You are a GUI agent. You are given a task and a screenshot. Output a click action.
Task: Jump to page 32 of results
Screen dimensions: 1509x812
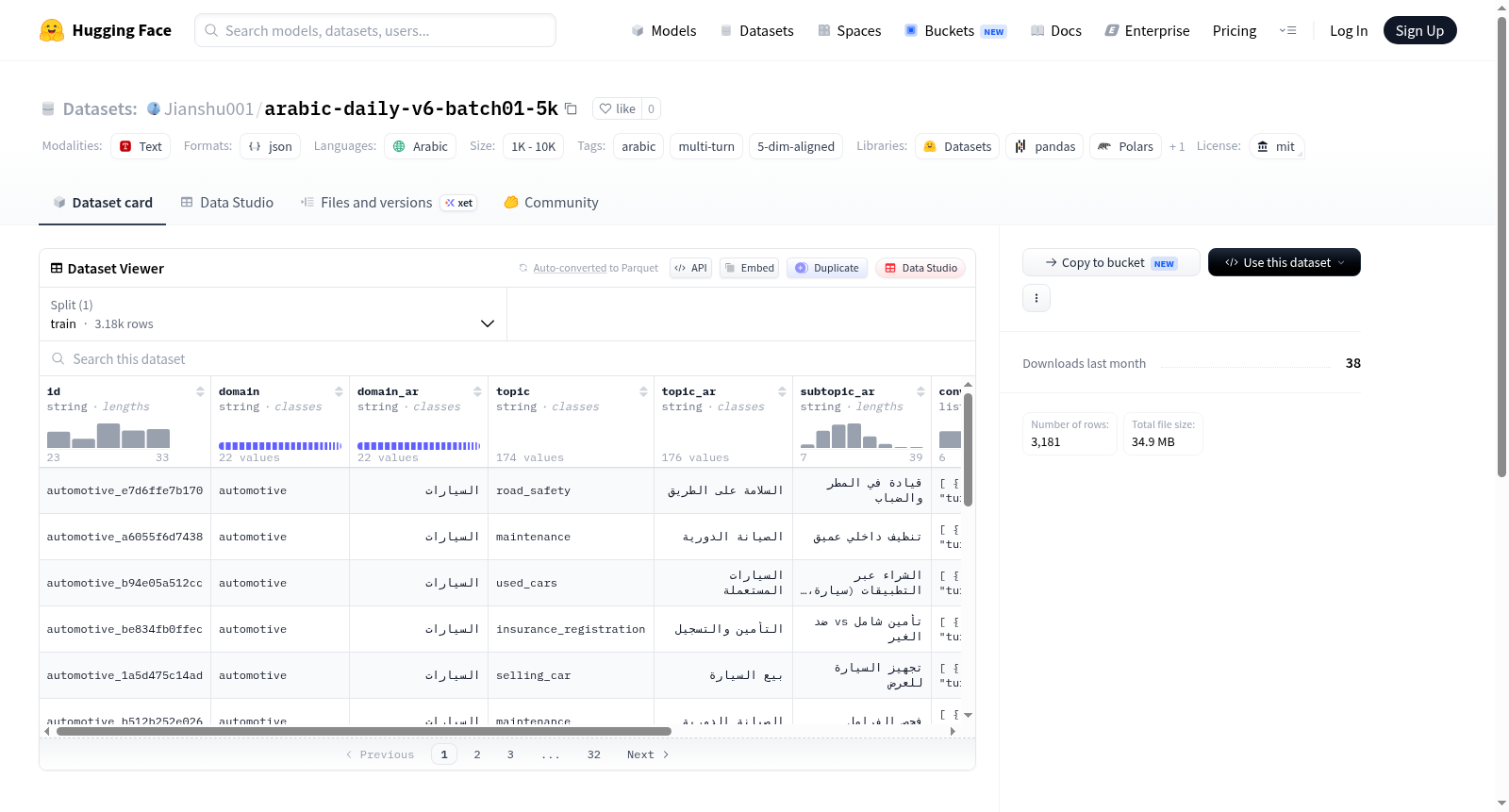(594, 754)
